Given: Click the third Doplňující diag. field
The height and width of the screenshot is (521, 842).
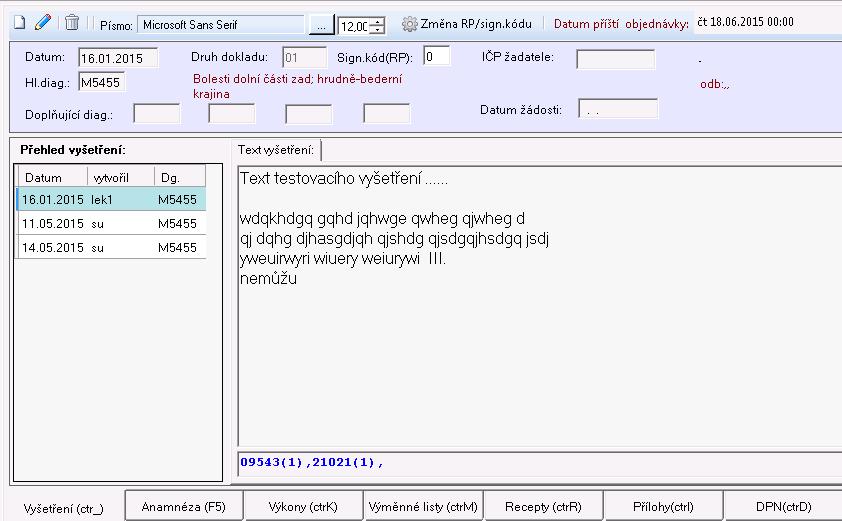Looking at the screenshot, I should [x=309, y=114].
